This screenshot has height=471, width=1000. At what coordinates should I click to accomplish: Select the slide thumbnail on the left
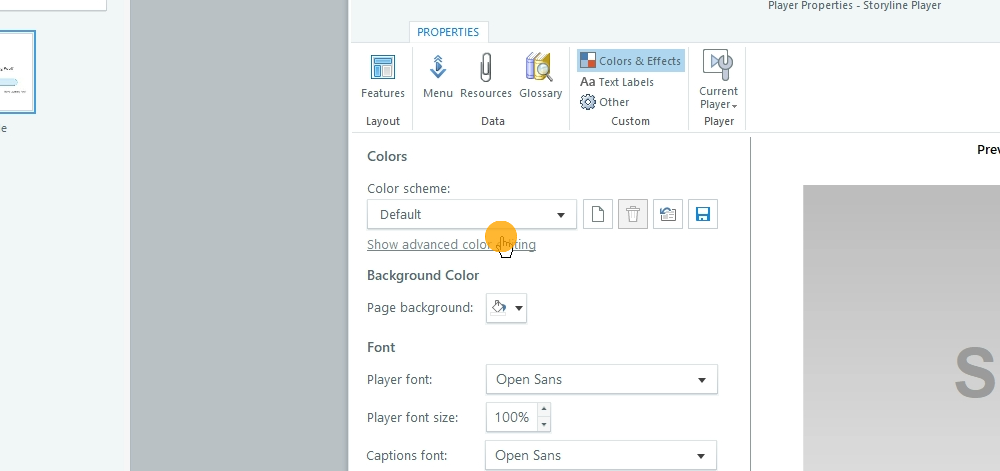[x=17, y=75]
